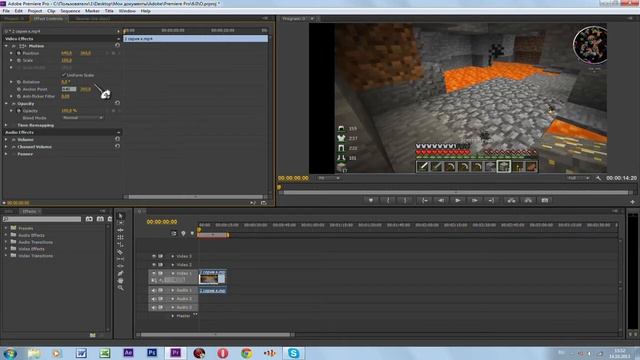Open Program monitor settings wrench
This screenshot has height=360, width=640.
[x=598, y=178]
